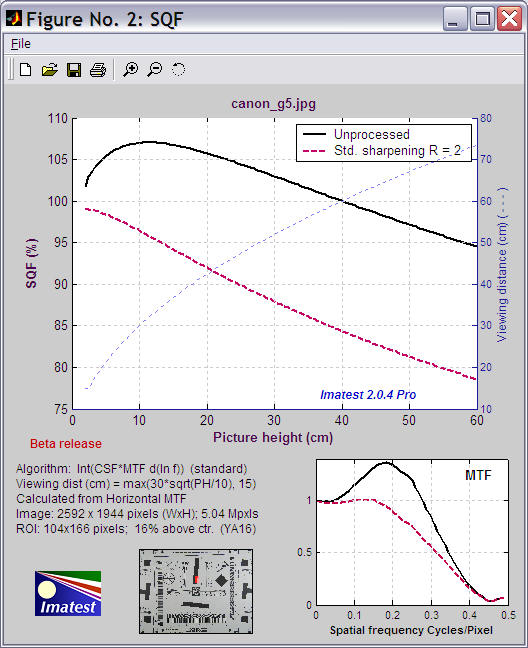Click 'Spatial frequency Cycles/Pixel' axis label
Image resolution: width=528 pixels, height=648 pixels.
click(411, 630)
